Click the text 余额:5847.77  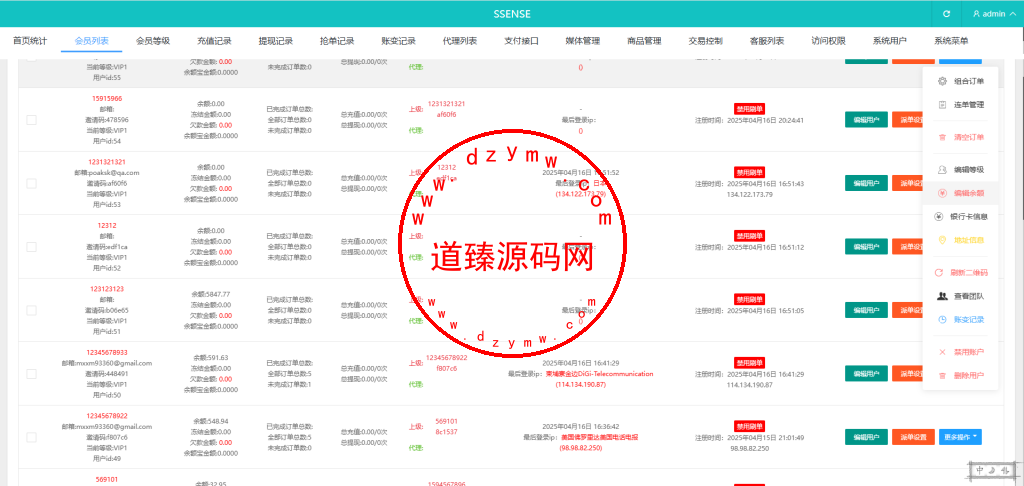211,294
